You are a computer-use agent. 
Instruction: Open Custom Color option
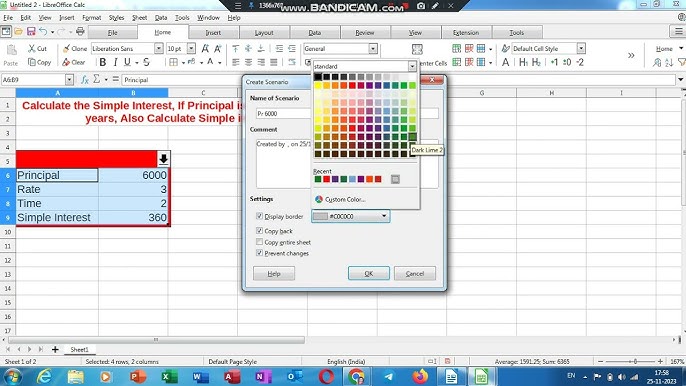(340, 200)
